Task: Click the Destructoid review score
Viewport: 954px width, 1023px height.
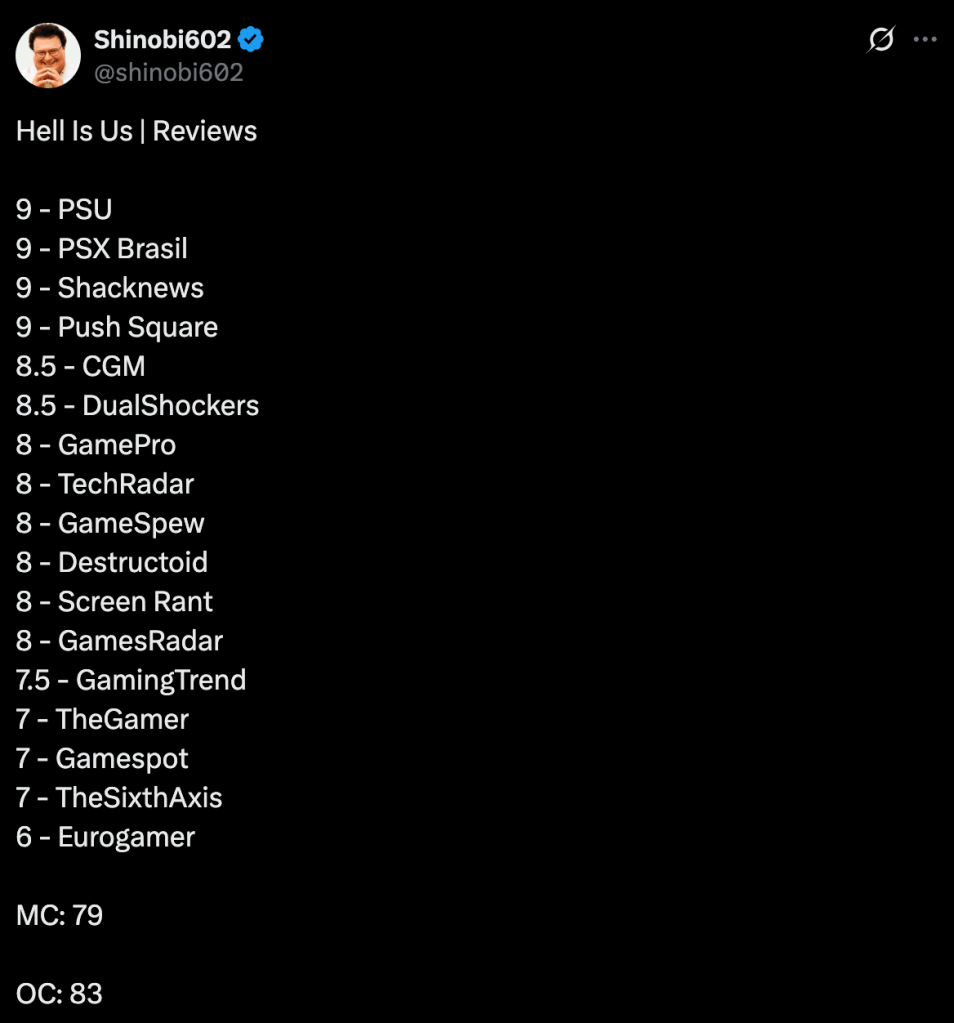Action: coord(112,562)
